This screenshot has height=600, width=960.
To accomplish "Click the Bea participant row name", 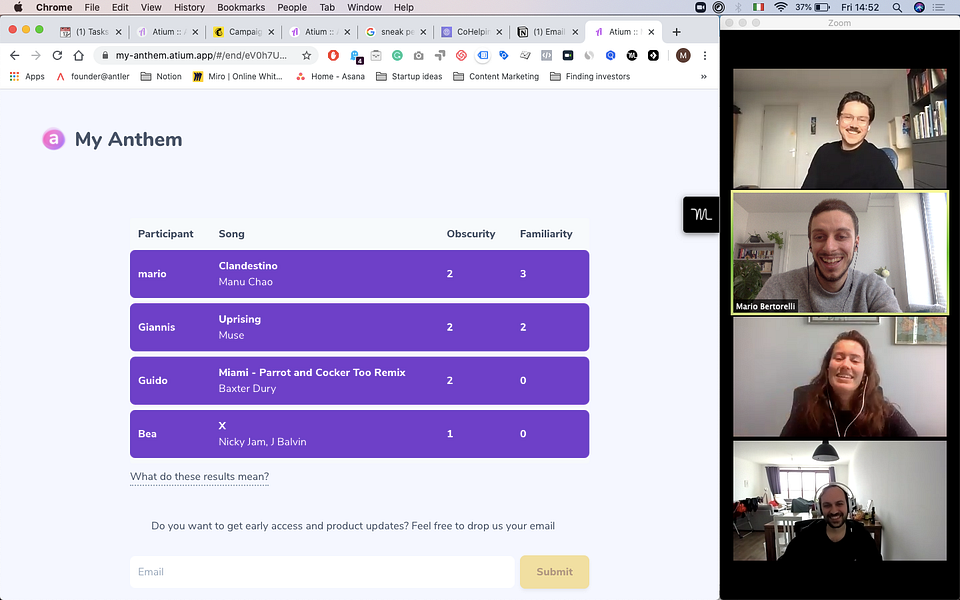I will pyautogui.click(x=147, y=433).
